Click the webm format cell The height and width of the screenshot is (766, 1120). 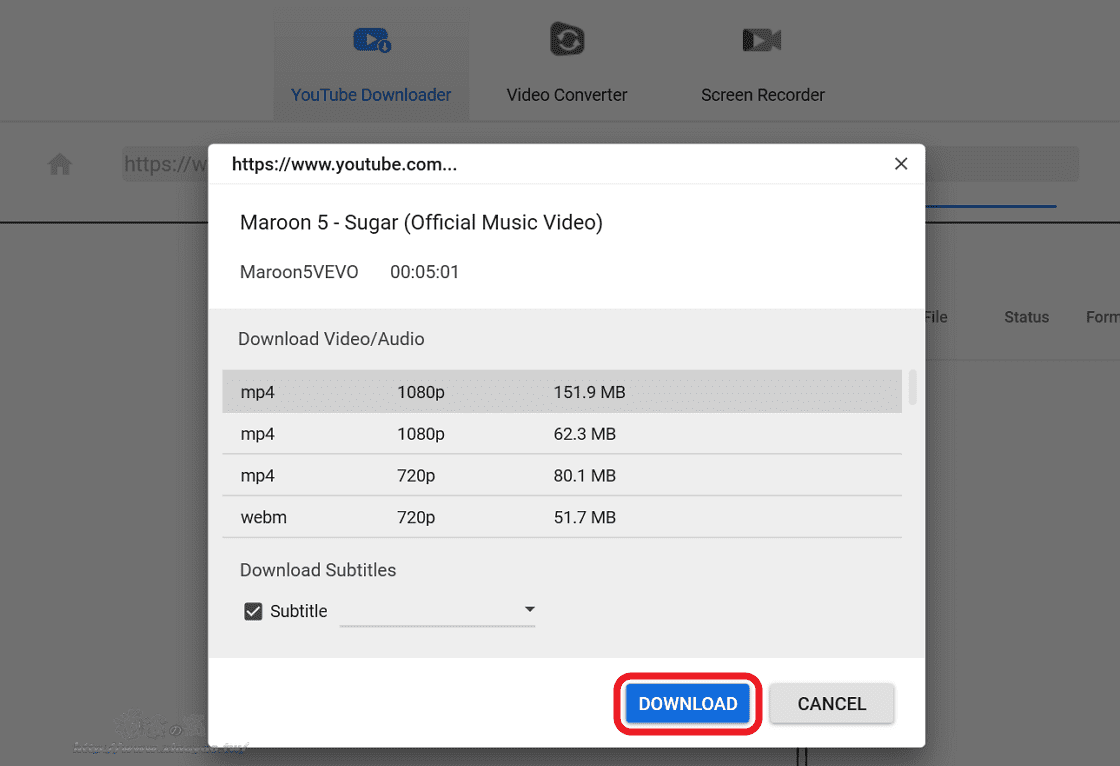pos(264,517)
